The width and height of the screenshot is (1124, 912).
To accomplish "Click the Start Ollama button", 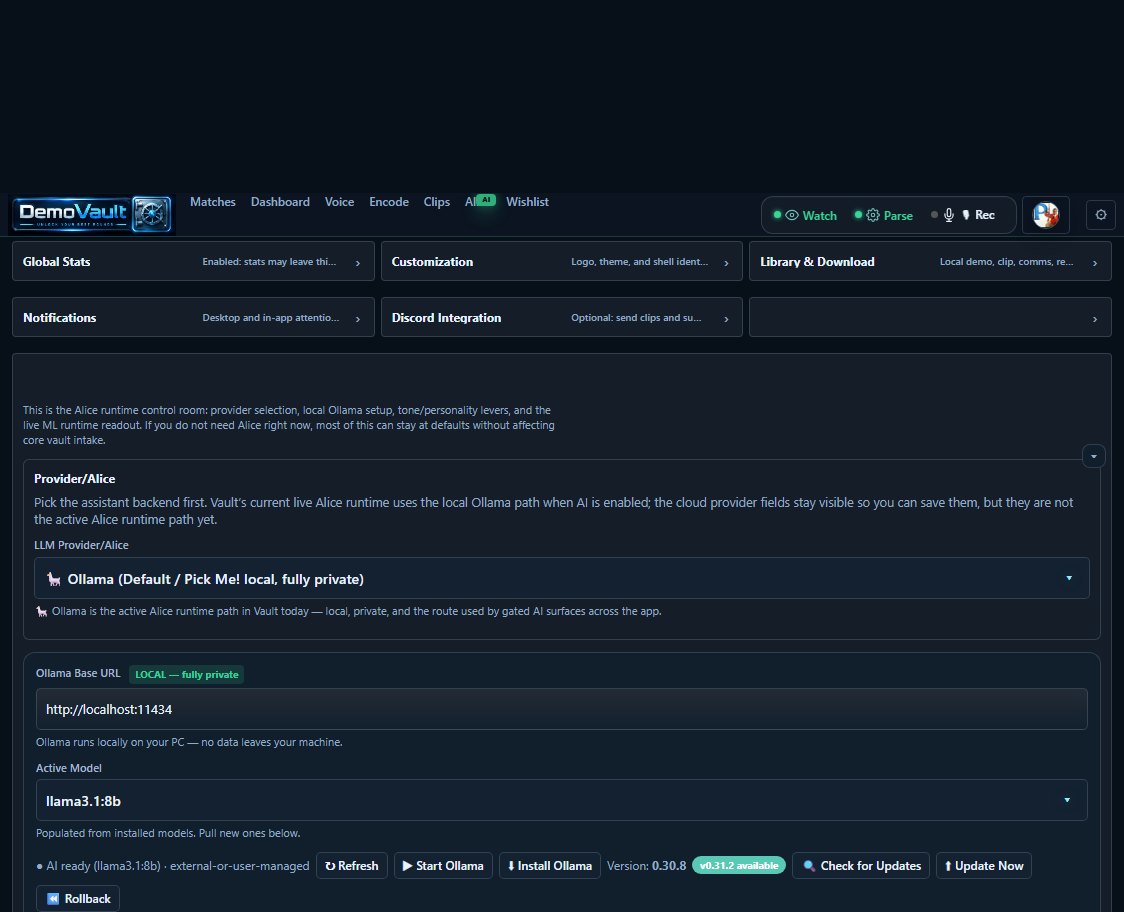I will [443, 865].
